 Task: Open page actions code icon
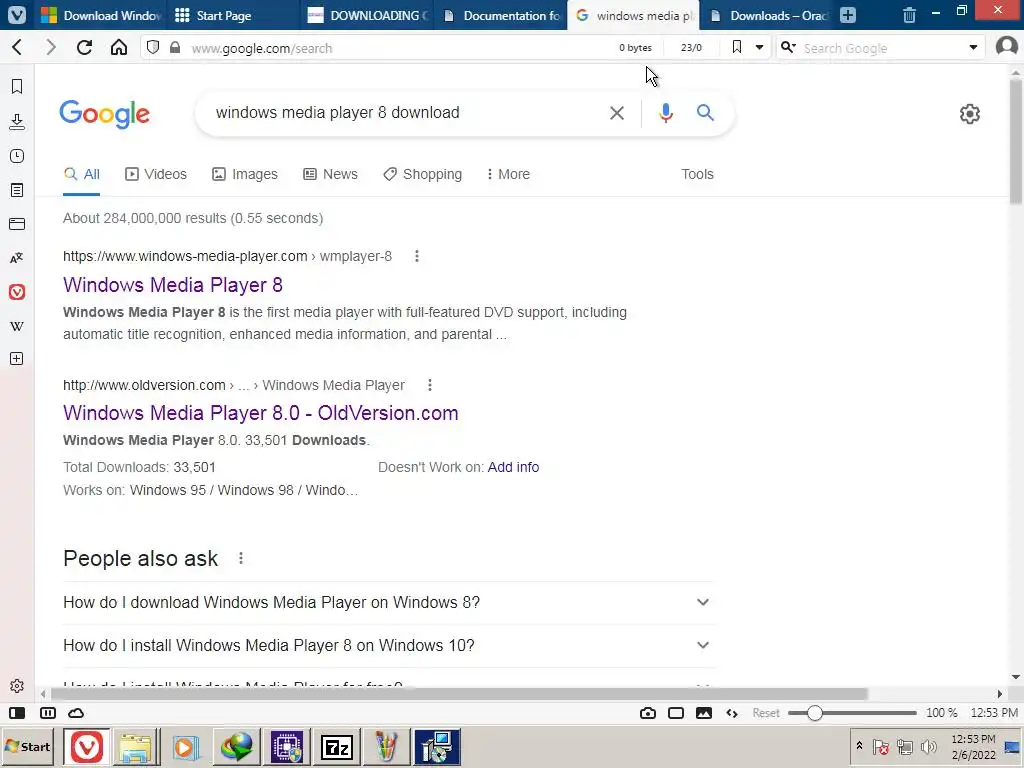point(732,713)
